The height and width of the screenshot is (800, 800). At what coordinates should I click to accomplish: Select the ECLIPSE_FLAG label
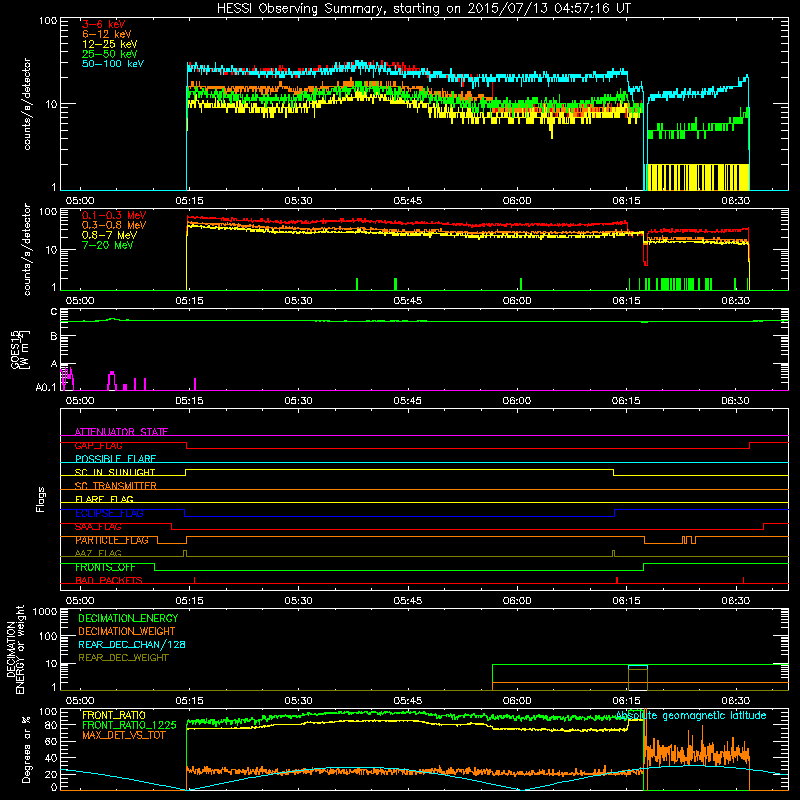pyautogui.click(x=109, y=513)
